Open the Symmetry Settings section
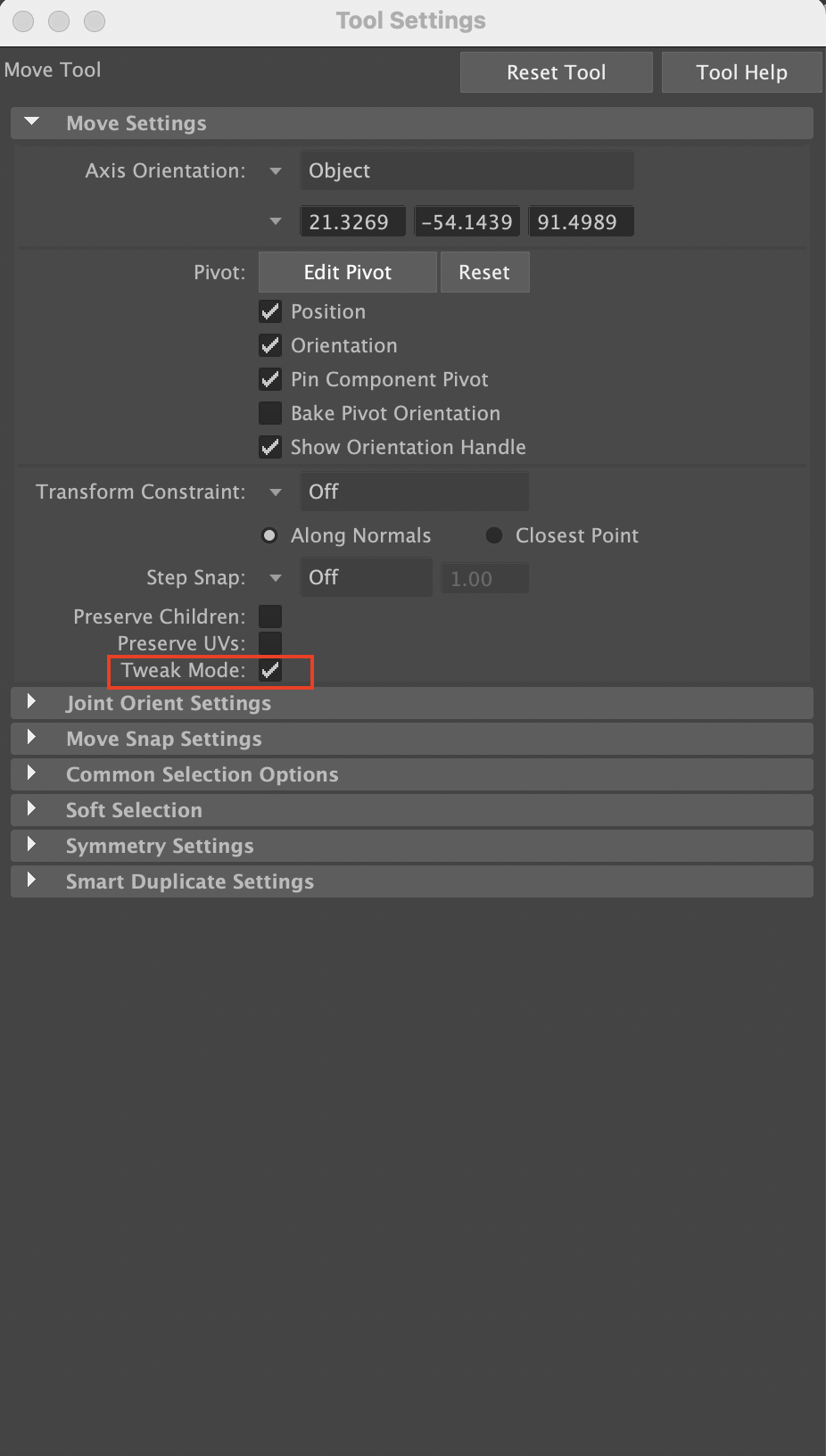The width and height of the screenshot is (826, 1456). [x=33, y=845]
